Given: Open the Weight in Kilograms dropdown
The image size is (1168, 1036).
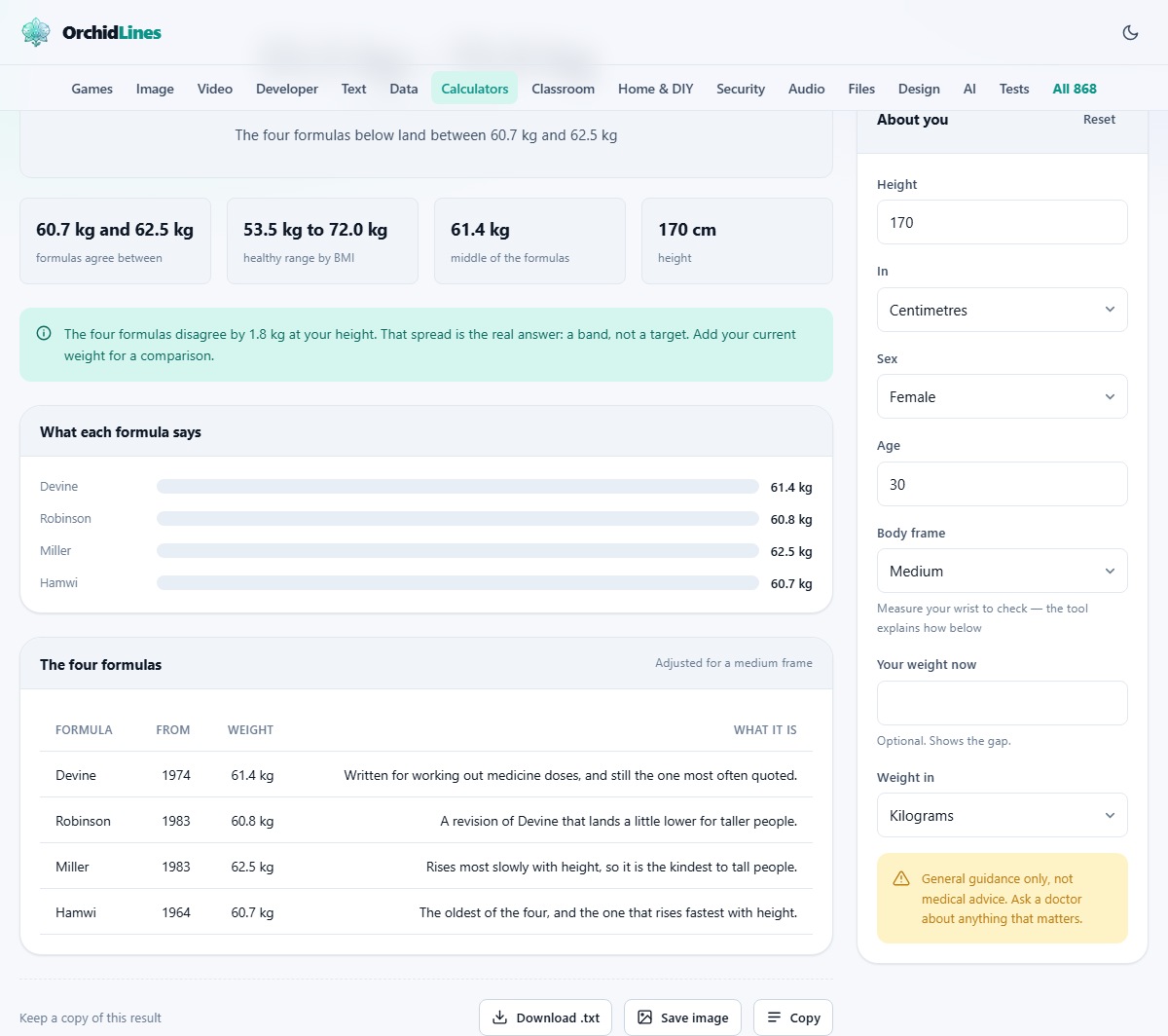Looking at the screenshot, I should [1003, 815].
